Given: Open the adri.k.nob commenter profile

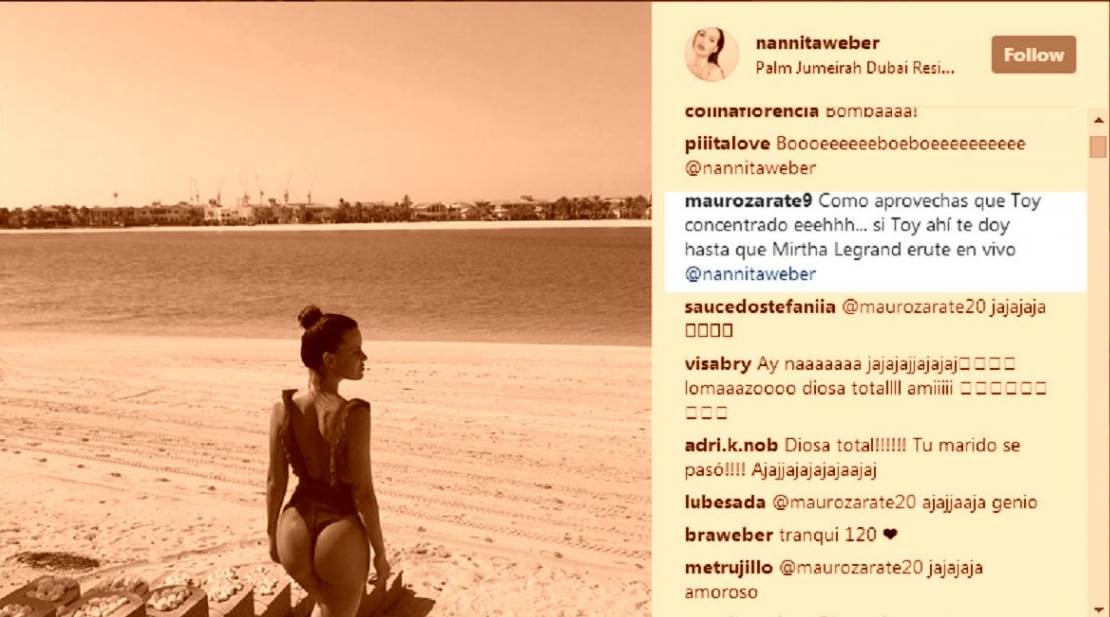Looking at the screenshot, I should (x=731, y=446).
